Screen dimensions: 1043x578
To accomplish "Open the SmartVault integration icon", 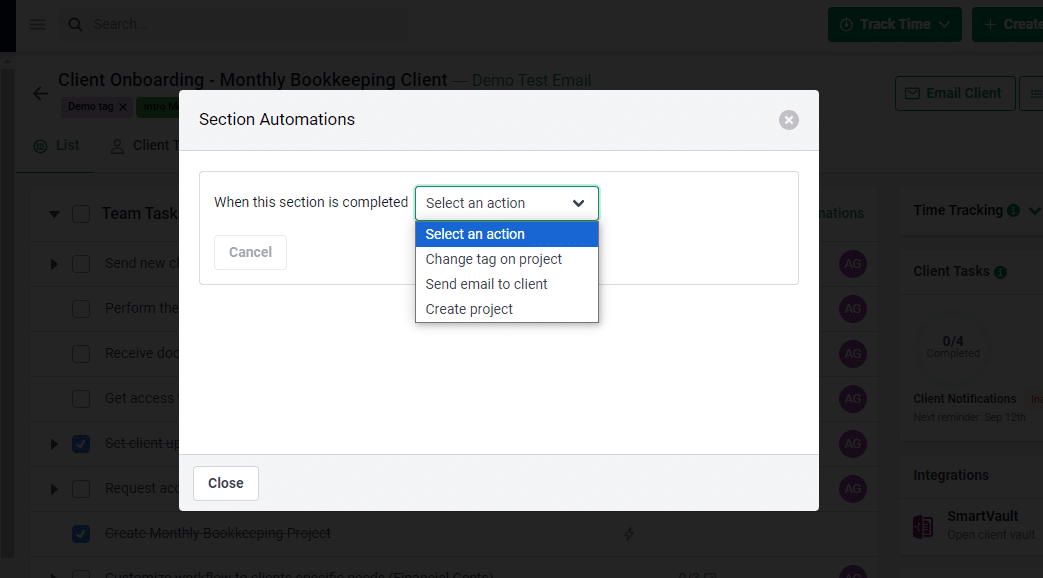I will [x=923, y=526].
